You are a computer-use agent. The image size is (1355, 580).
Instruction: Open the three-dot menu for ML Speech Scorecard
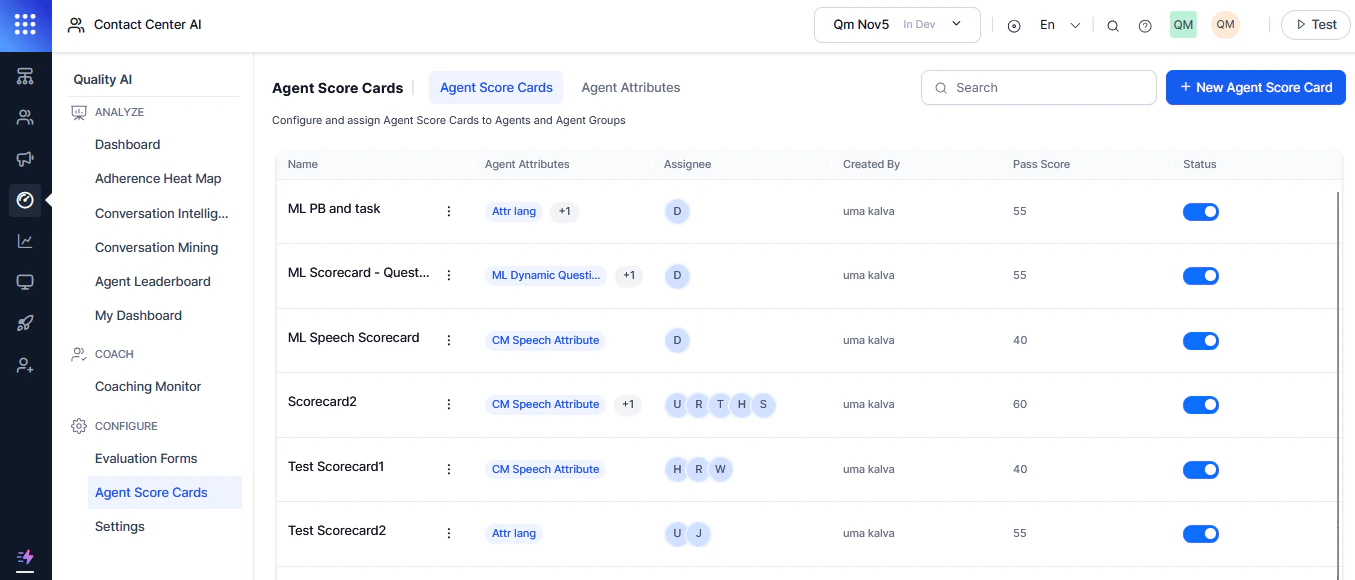(448, 339)
